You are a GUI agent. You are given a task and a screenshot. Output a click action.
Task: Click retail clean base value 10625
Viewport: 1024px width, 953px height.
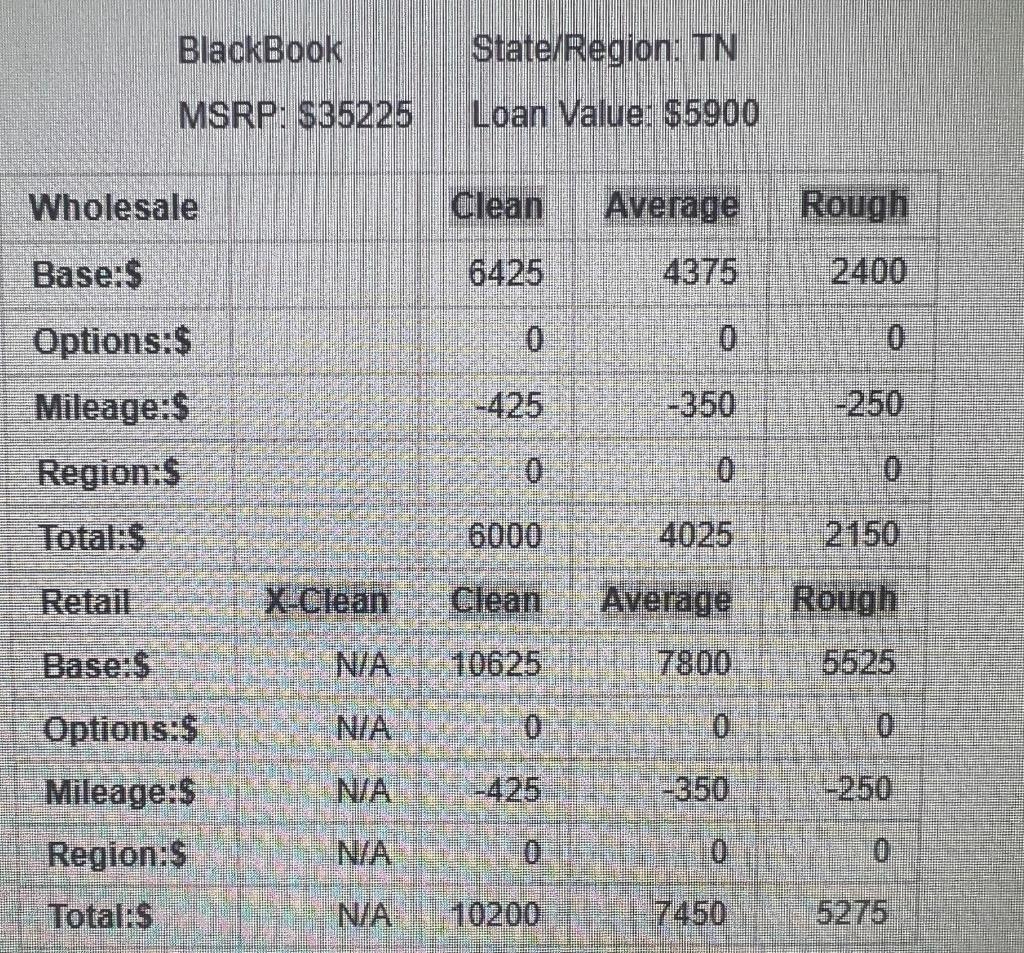coord(497,664)
